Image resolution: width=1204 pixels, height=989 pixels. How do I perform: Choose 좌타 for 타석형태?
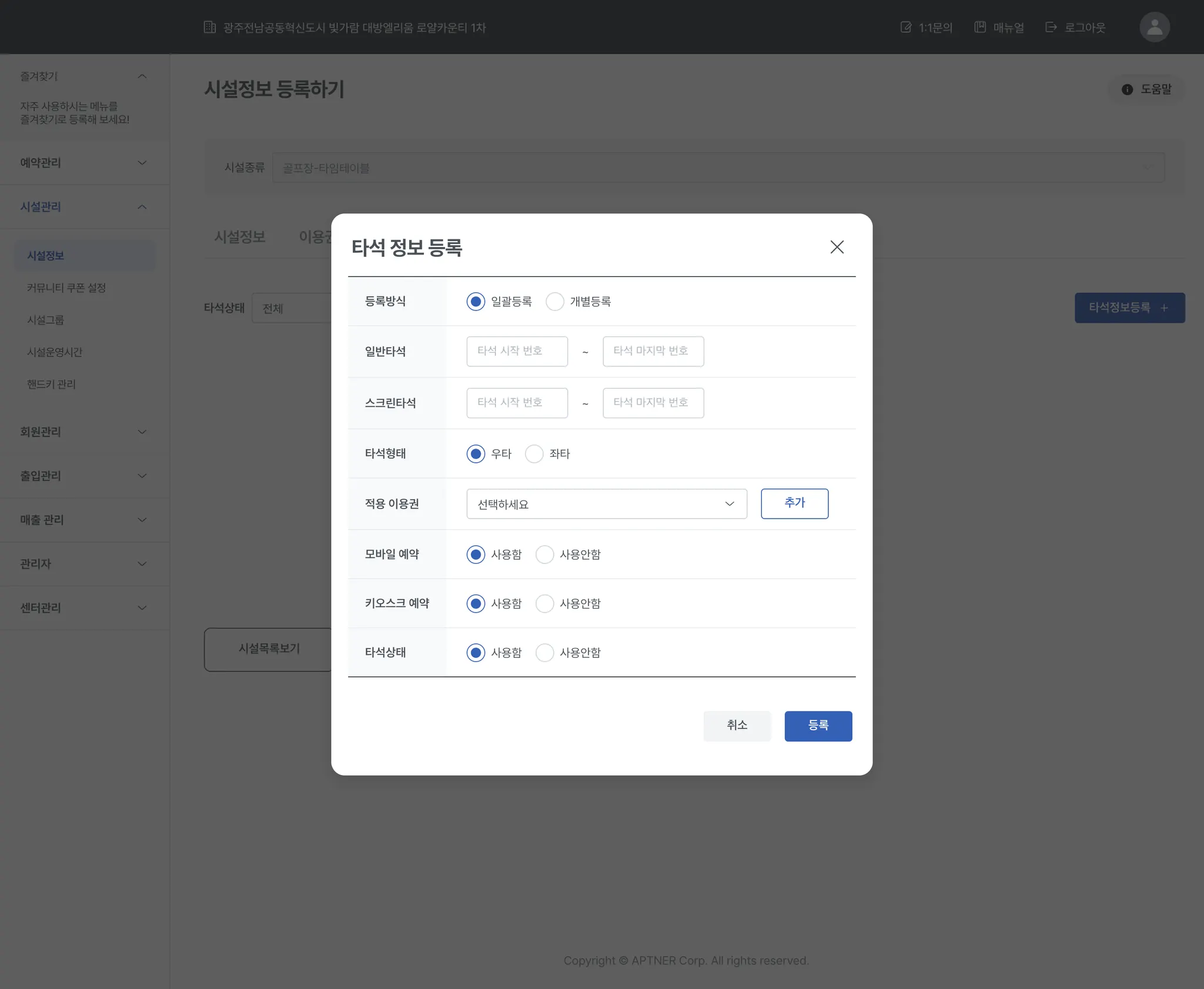534,454
